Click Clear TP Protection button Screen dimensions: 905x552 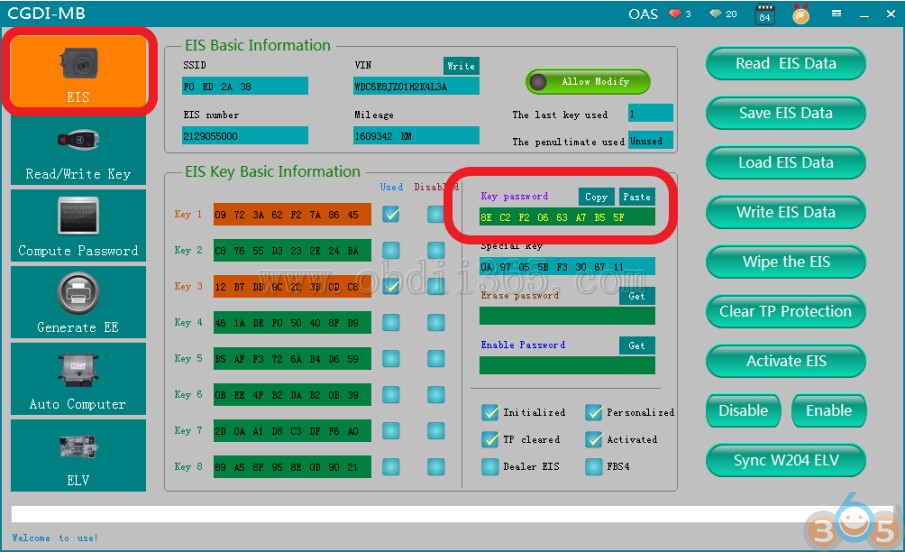(x=786, y=312)
